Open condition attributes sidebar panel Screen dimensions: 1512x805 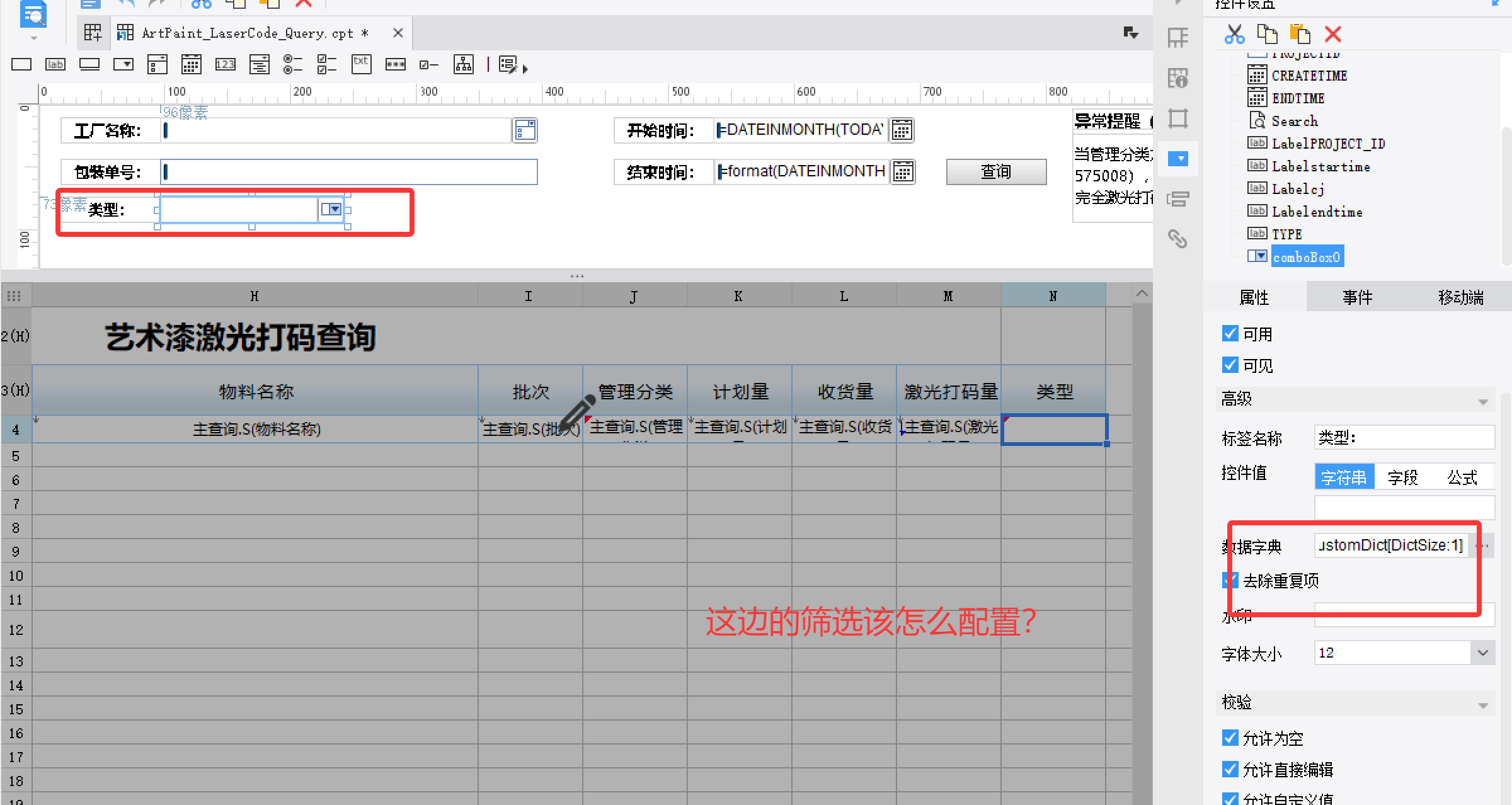click(x=1178, y=199)
